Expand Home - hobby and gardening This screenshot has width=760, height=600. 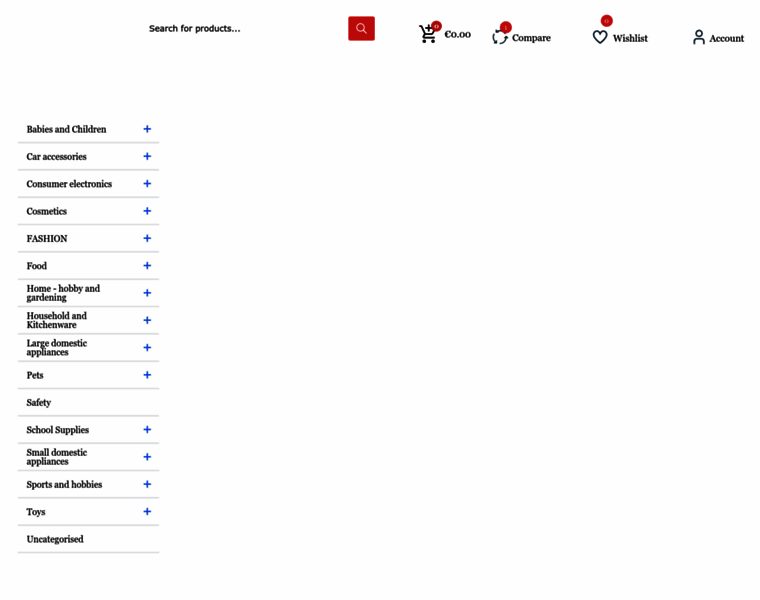(x=147, y=293)
